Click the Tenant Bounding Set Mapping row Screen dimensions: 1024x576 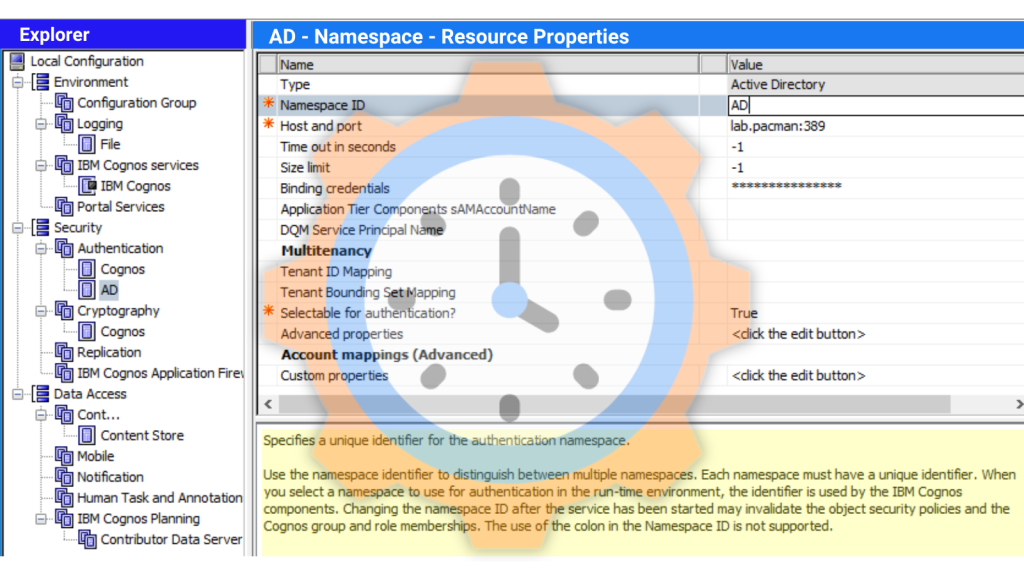[x=641, y=293]
